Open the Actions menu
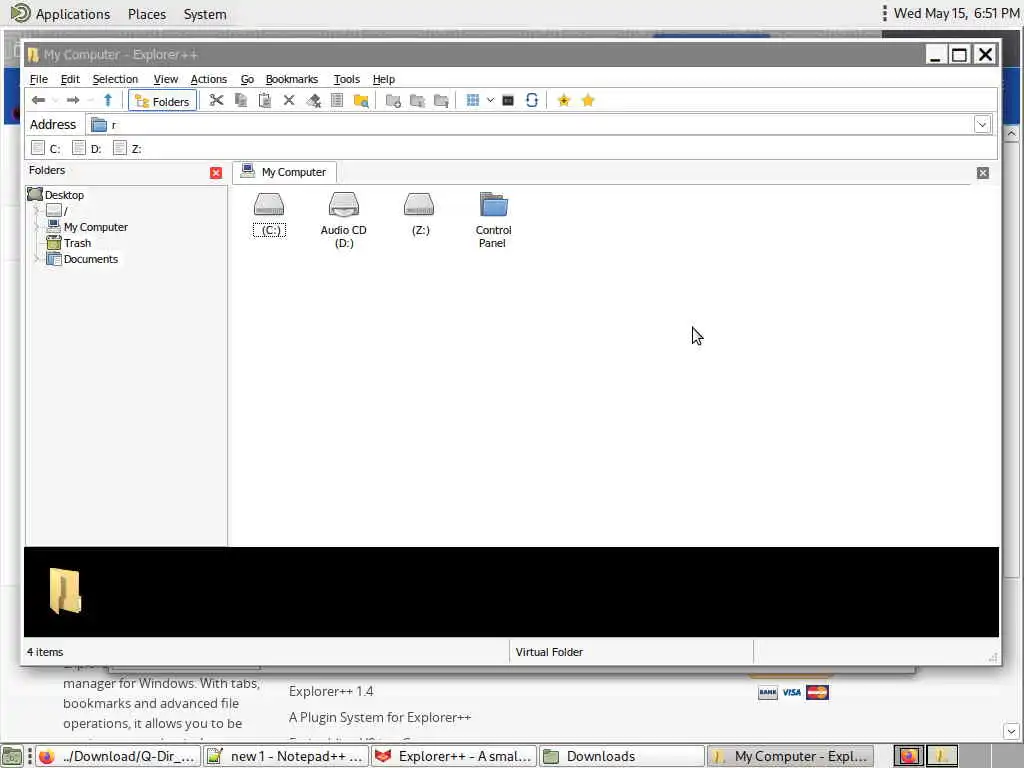This screenshot has width=1024, height=768. tap(208, 79)
